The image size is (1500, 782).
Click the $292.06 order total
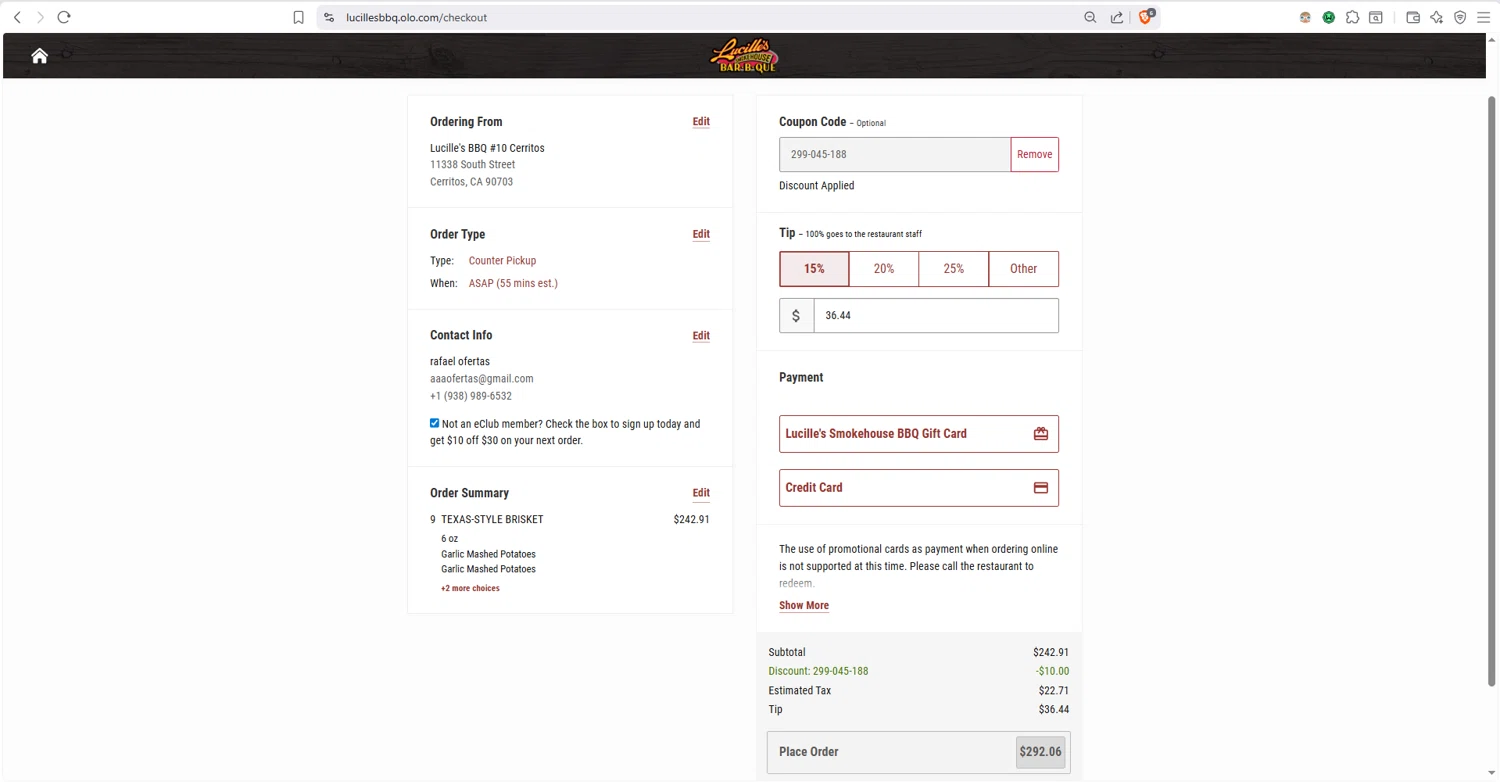[x=1040, y=752]
